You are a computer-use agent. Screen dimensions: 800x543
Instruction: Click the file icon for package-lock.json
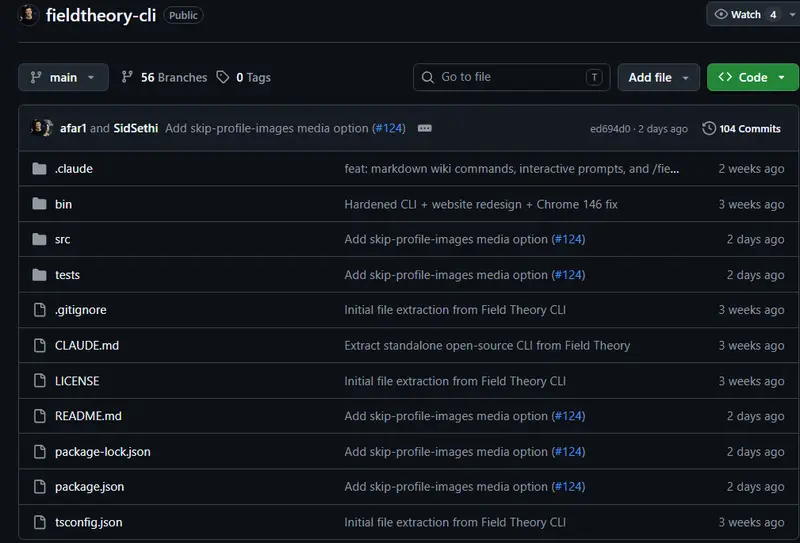(39, 452)
